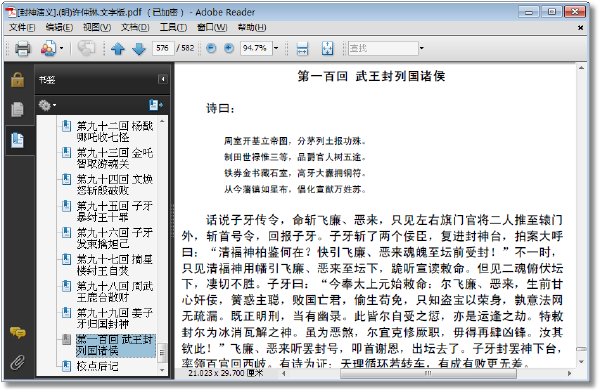Click bookmark icon beside 第九十四回

pyautogui.click(x=67, y=179)
